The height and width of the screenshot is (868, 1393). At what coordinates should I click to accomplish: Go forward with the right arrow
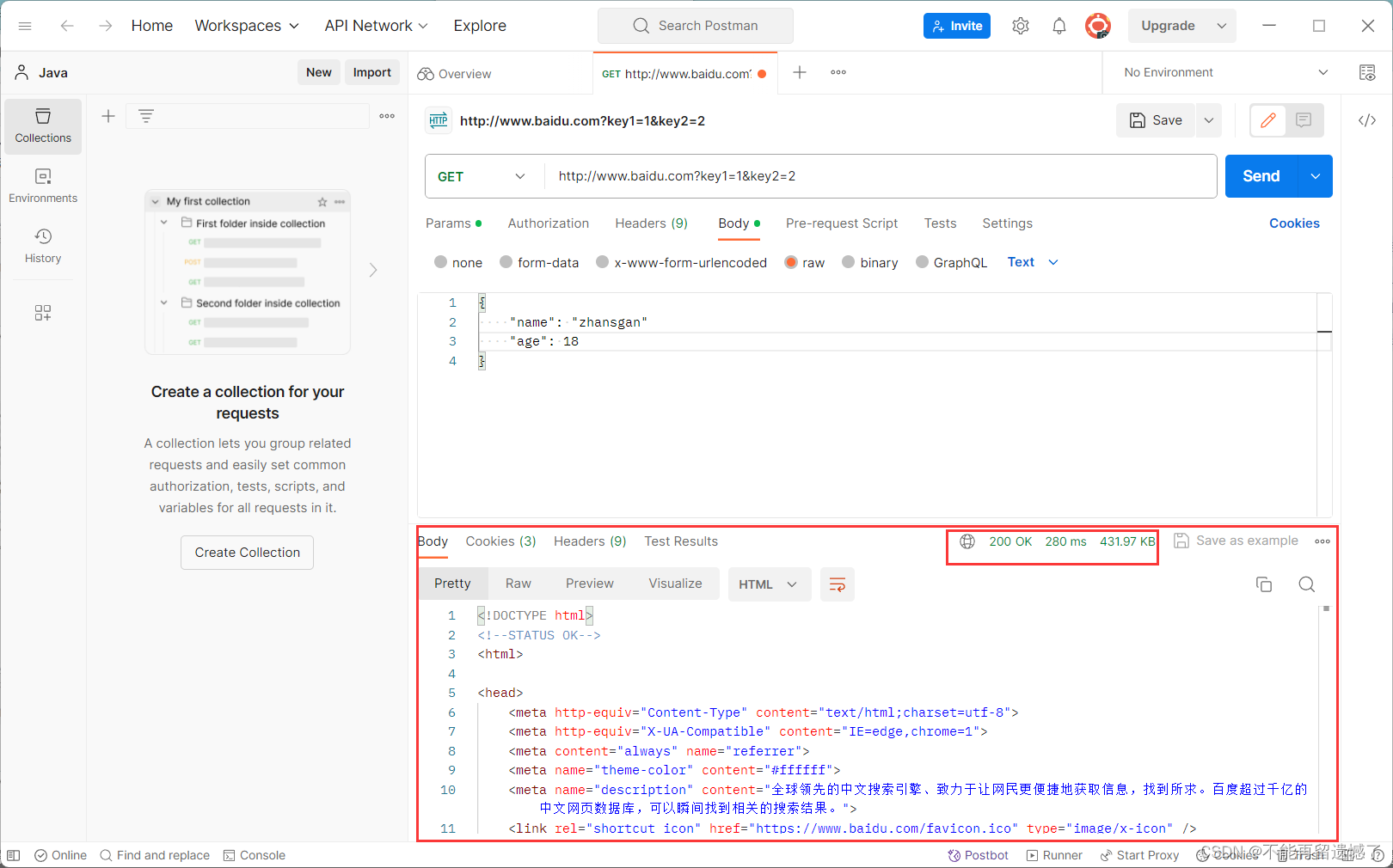pos(105,26)
